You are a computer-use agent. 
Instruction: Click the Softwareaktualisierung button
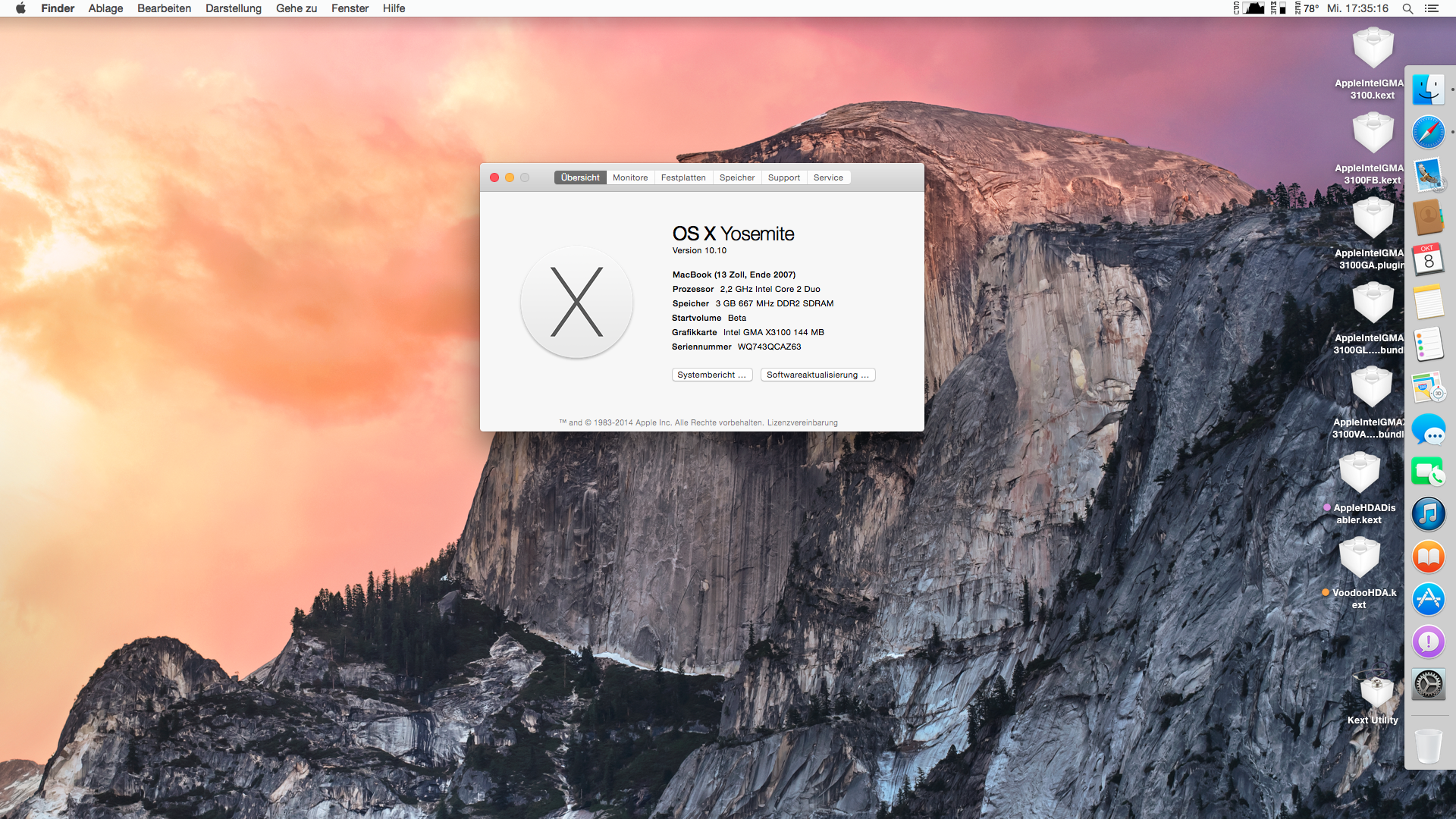coord(817,375)
